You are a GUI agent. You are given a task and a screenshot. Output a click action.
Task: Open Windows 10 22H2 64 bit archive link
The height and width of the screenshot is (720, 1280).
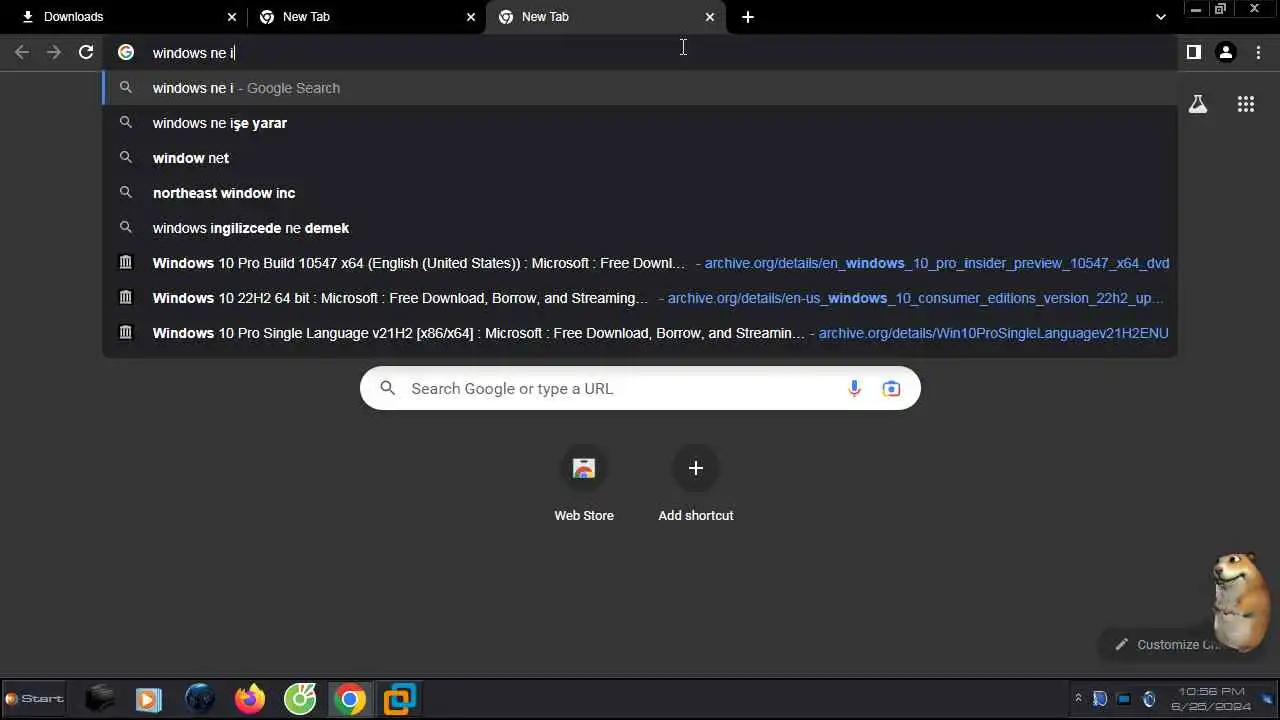point(640,298)
